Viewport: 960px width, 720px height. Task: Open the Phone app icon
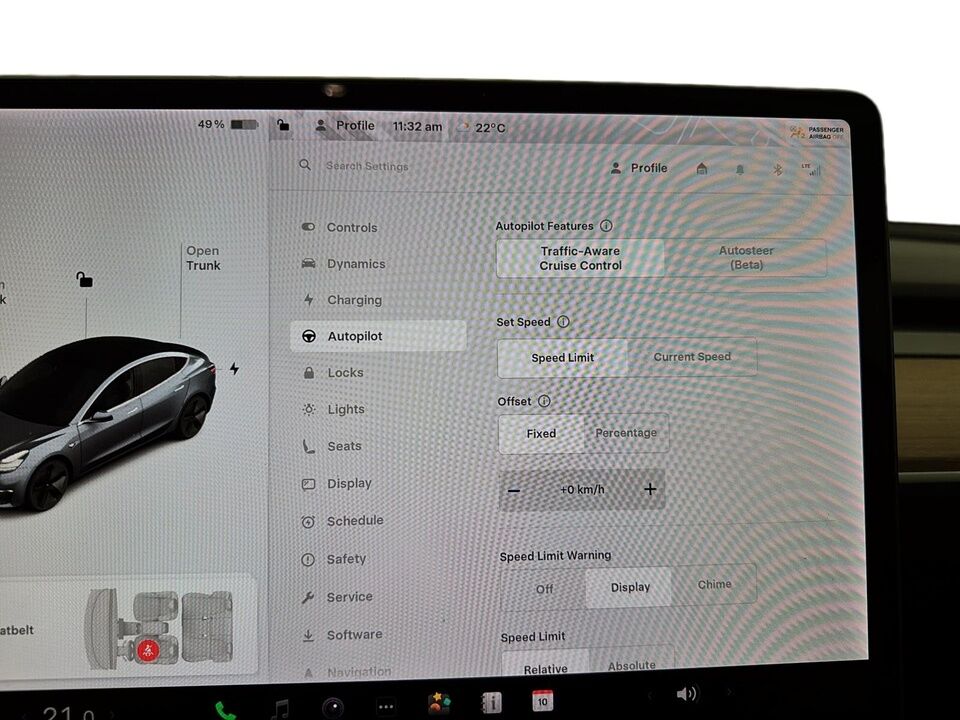point(225,710)
